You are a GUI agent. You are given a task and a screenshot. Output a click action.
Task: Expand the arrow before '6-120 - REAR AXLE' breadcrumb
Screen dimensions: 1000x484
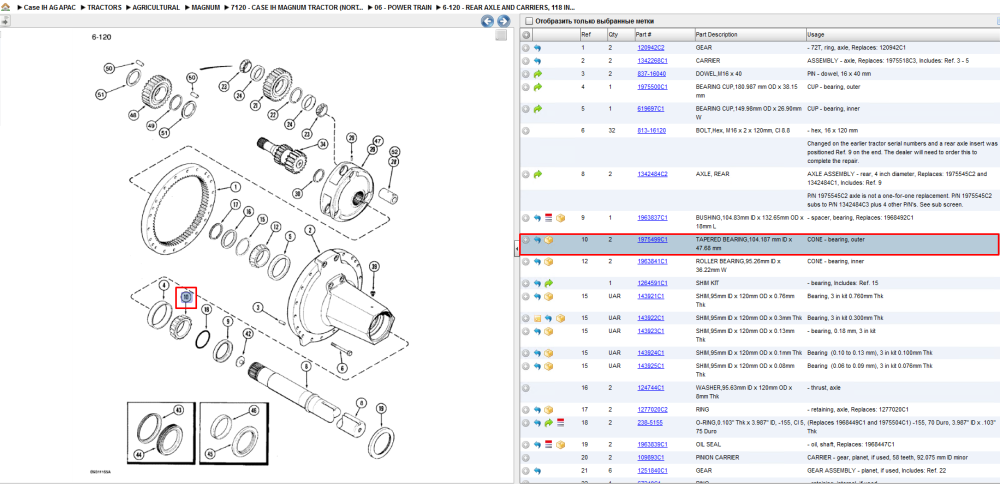[x=438, y=7]
